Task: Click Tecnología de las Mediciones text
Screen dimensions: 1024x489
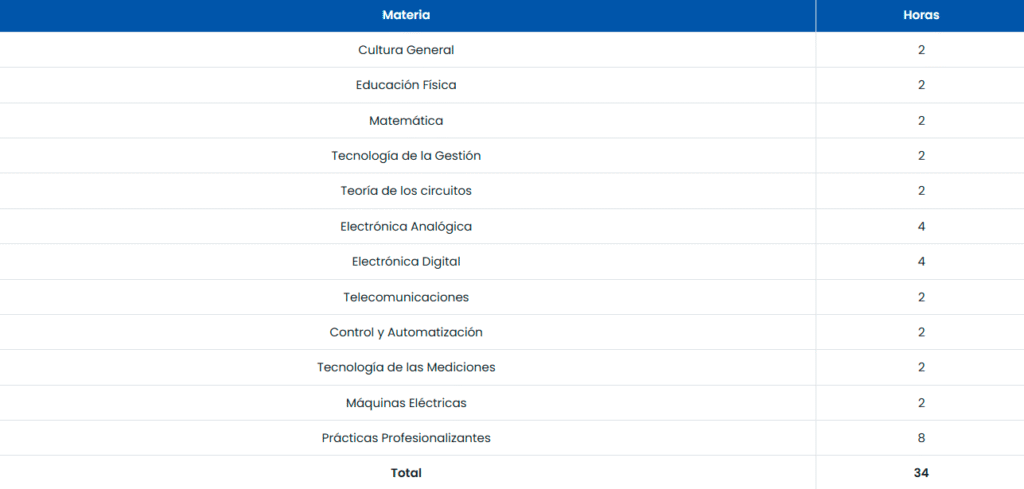Action: (x=406, y=367)
